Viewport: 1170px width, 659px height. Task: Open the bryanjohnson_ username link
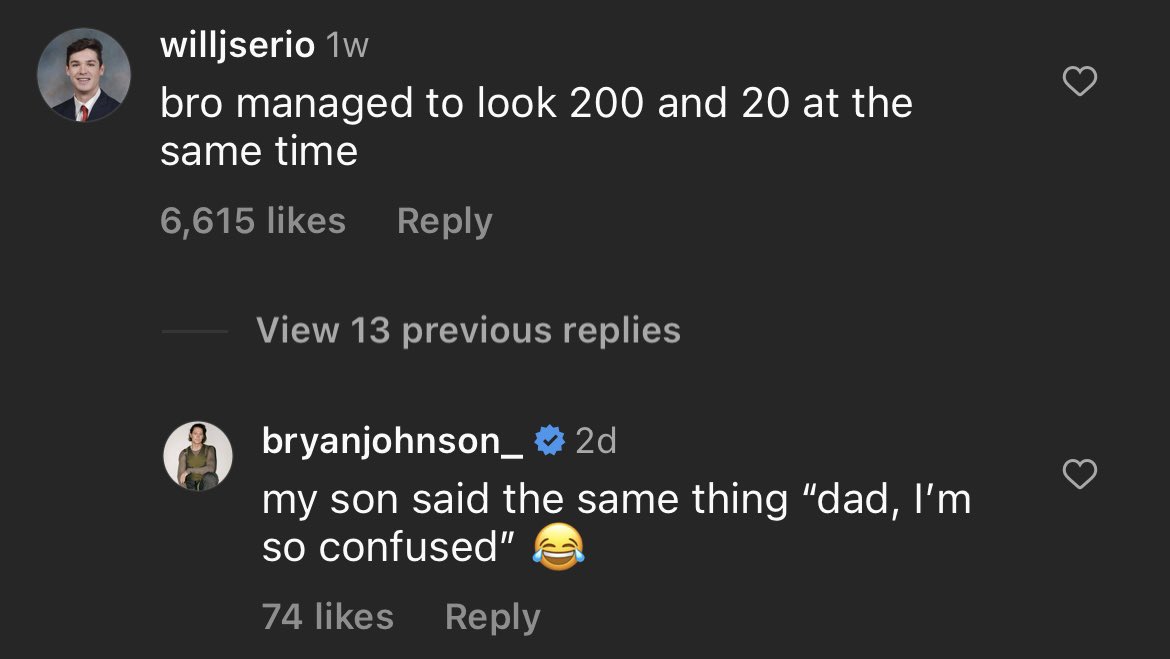(392, 441)
